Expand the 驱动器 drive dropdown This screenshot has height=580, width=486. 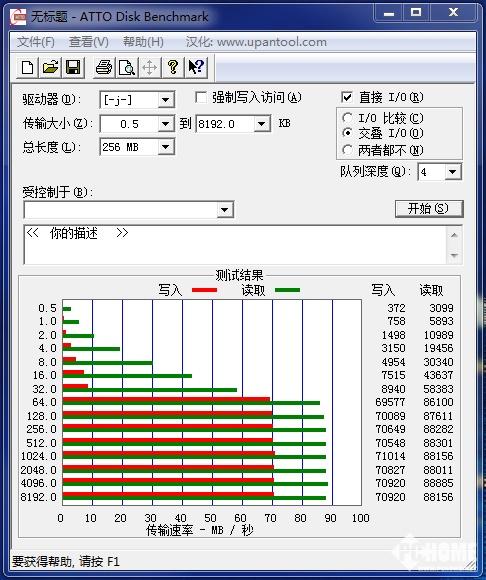[166, 100]
